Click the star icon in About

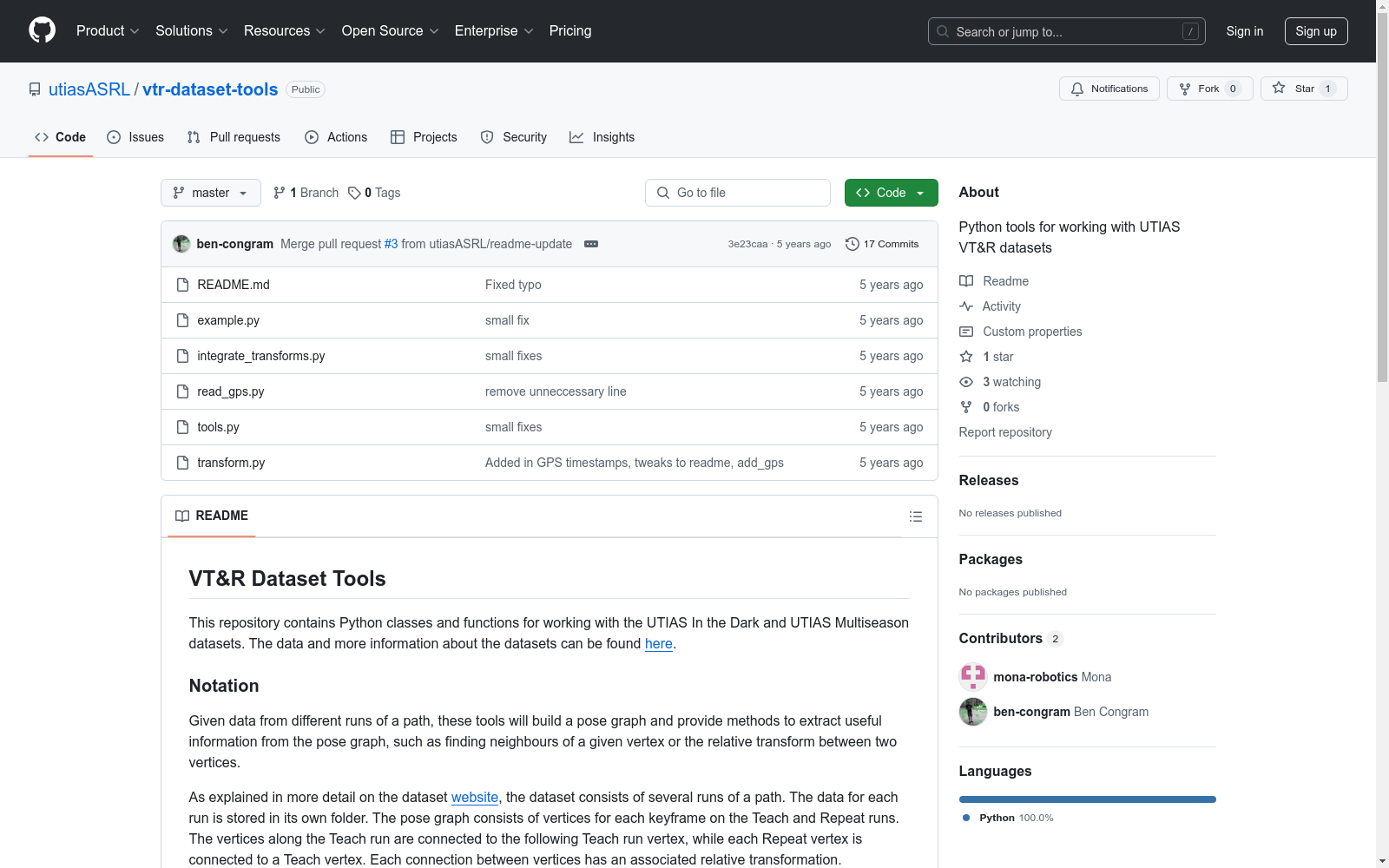coord(966,357)
